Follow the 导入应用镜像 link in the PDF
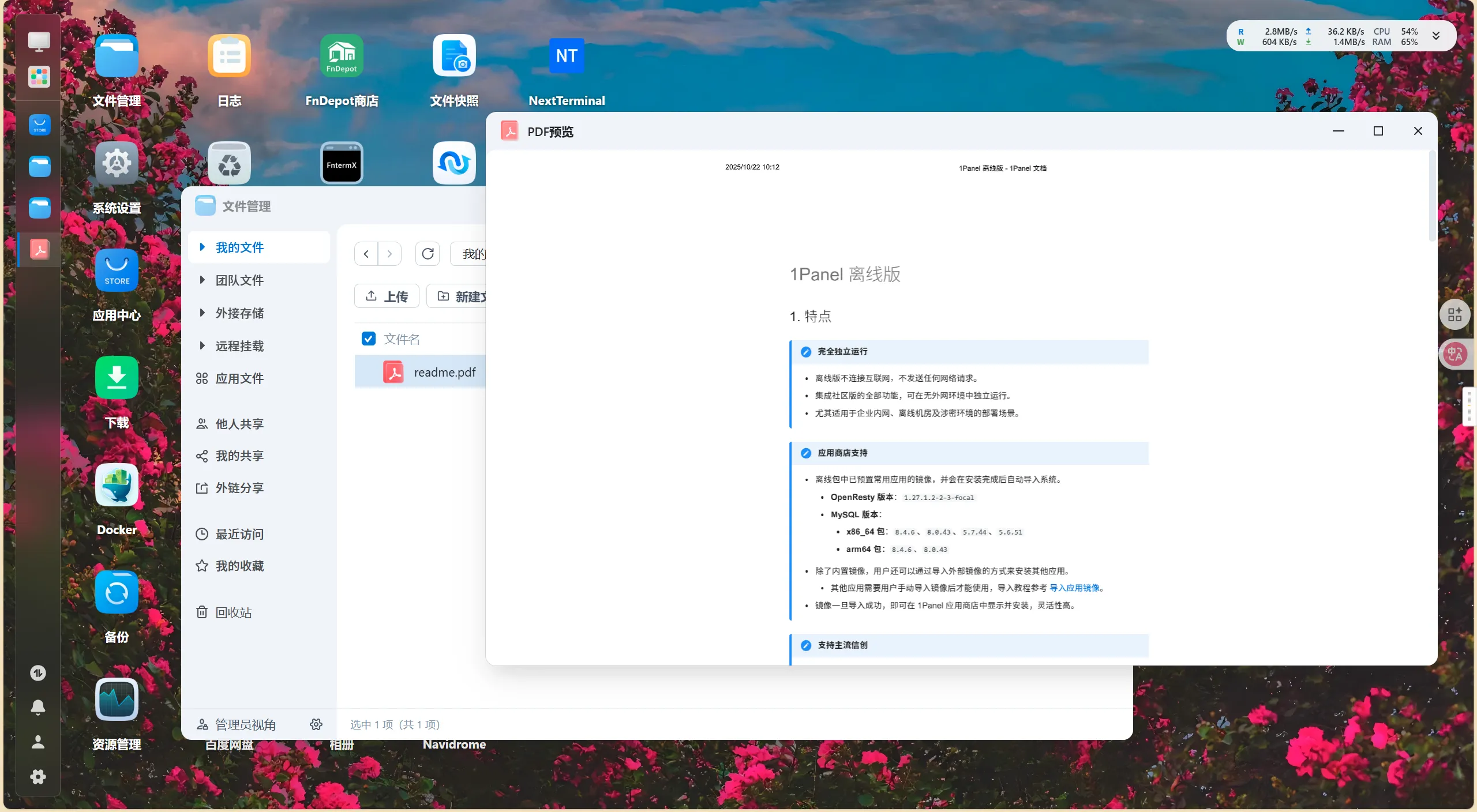 tap(1074, 588)
